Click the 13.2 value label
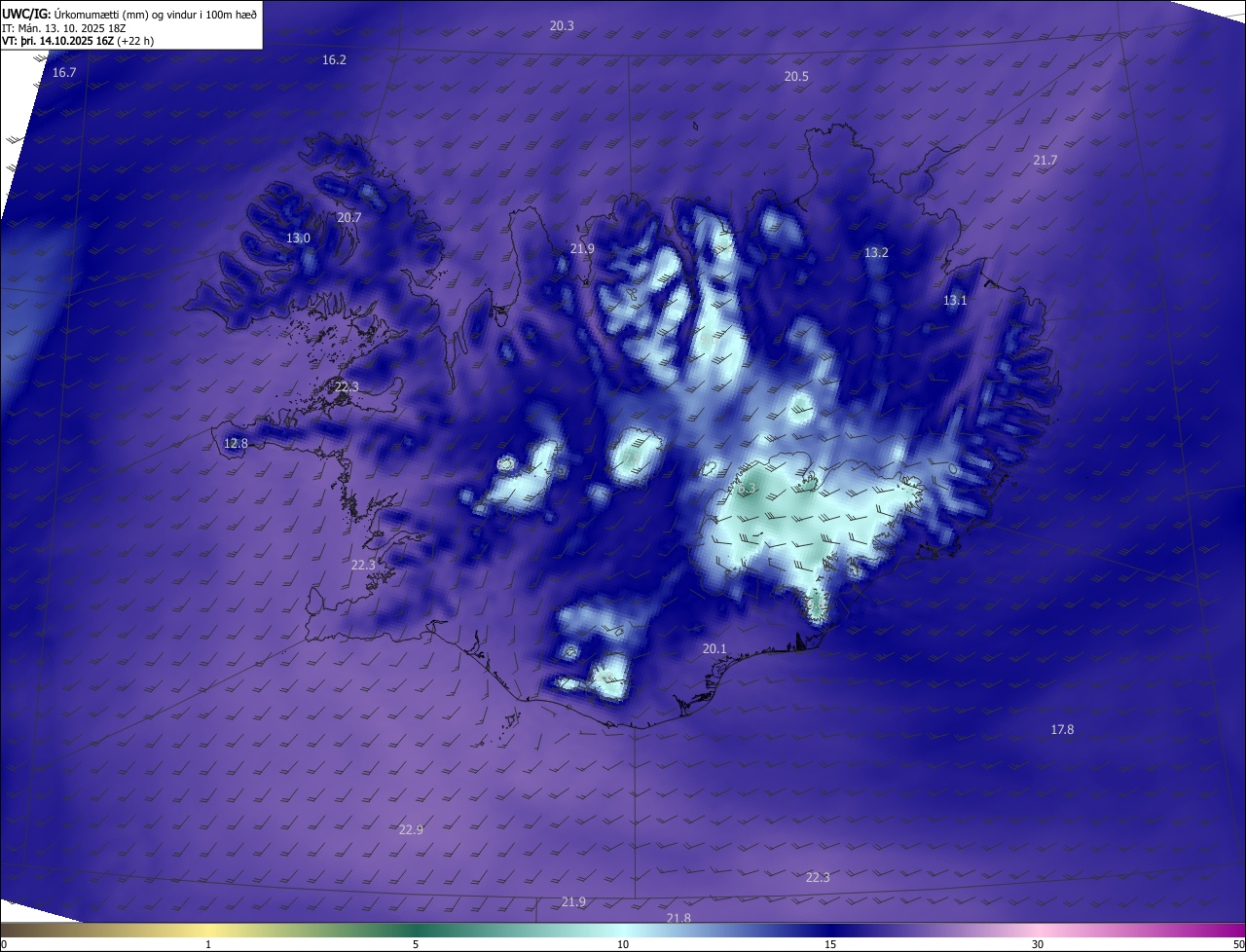 (876, 253)
